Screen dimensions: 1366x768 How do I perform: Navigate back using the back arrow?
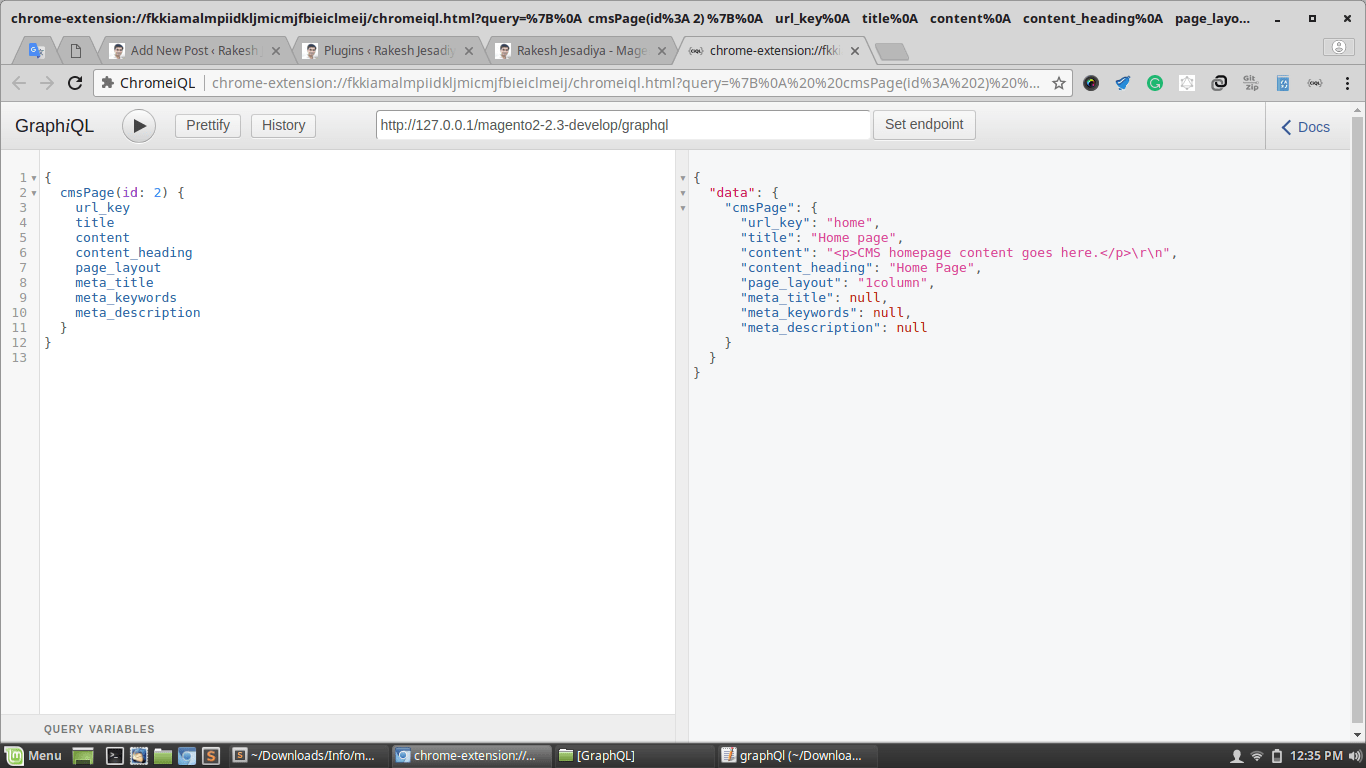[x=21, y=84]
